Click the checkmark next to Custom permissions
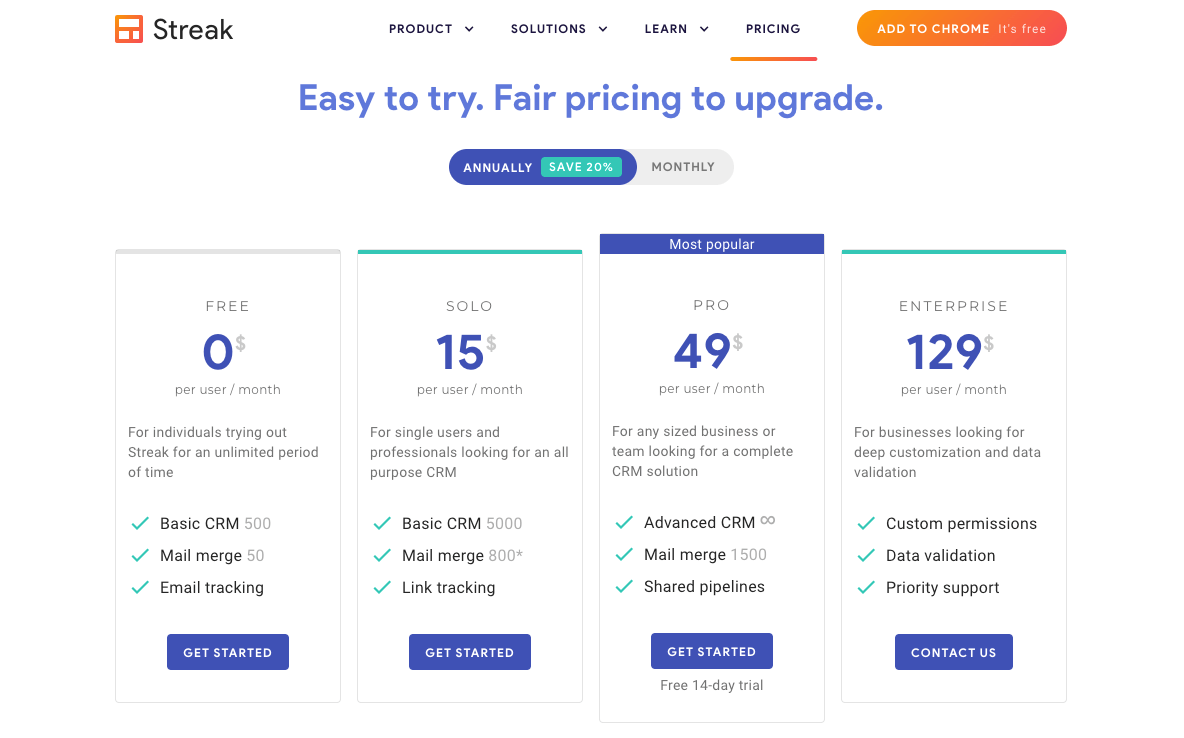This screenshot has height=738, width=1184. coord(866,524)
